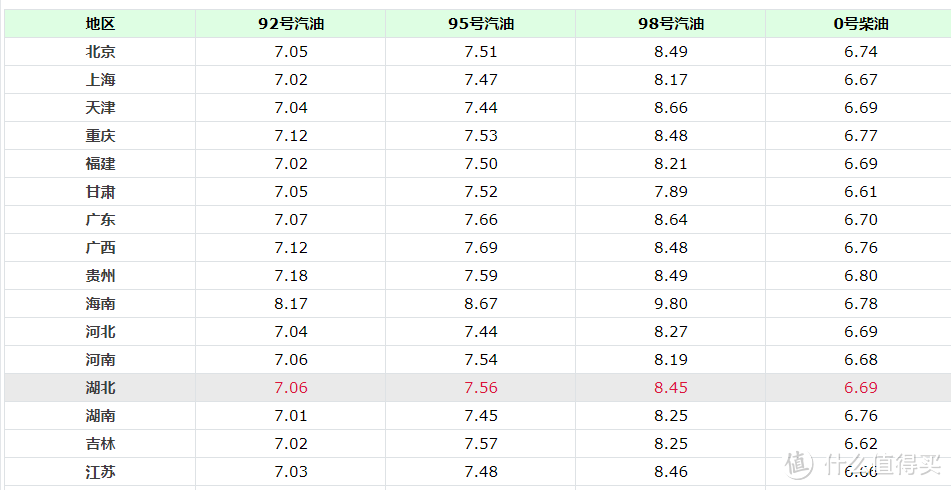Screen dimensions: 951x490
Task: Click the 92号汽油 column header
Action: (x=291, y=24)
